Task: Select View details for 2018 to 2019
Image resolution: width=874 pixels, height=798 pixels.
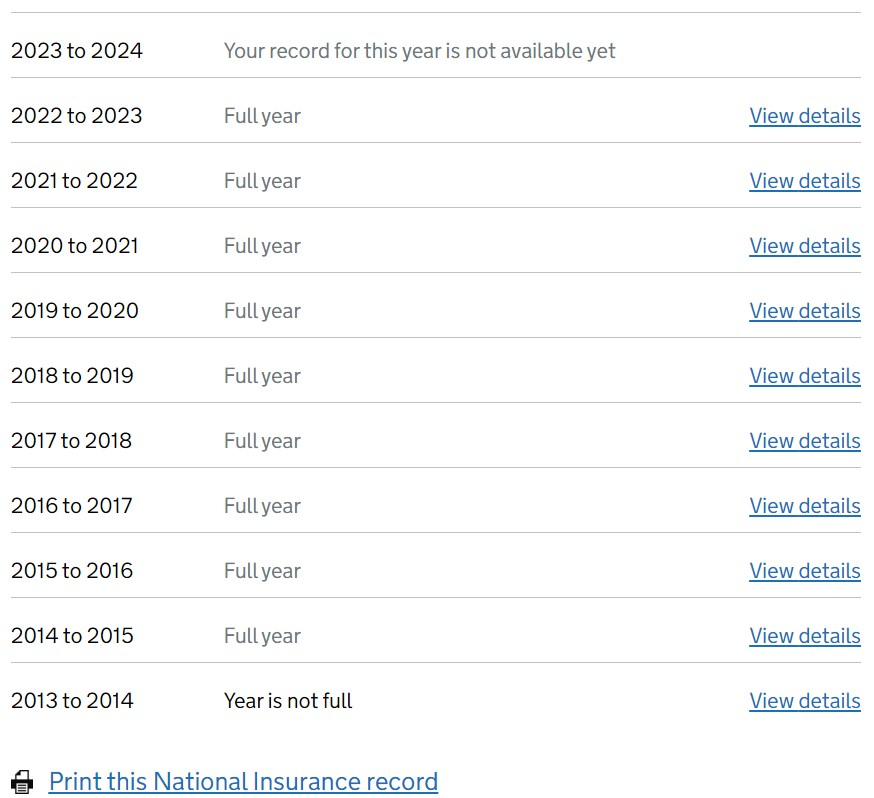Action: click(x=804, y=376)
